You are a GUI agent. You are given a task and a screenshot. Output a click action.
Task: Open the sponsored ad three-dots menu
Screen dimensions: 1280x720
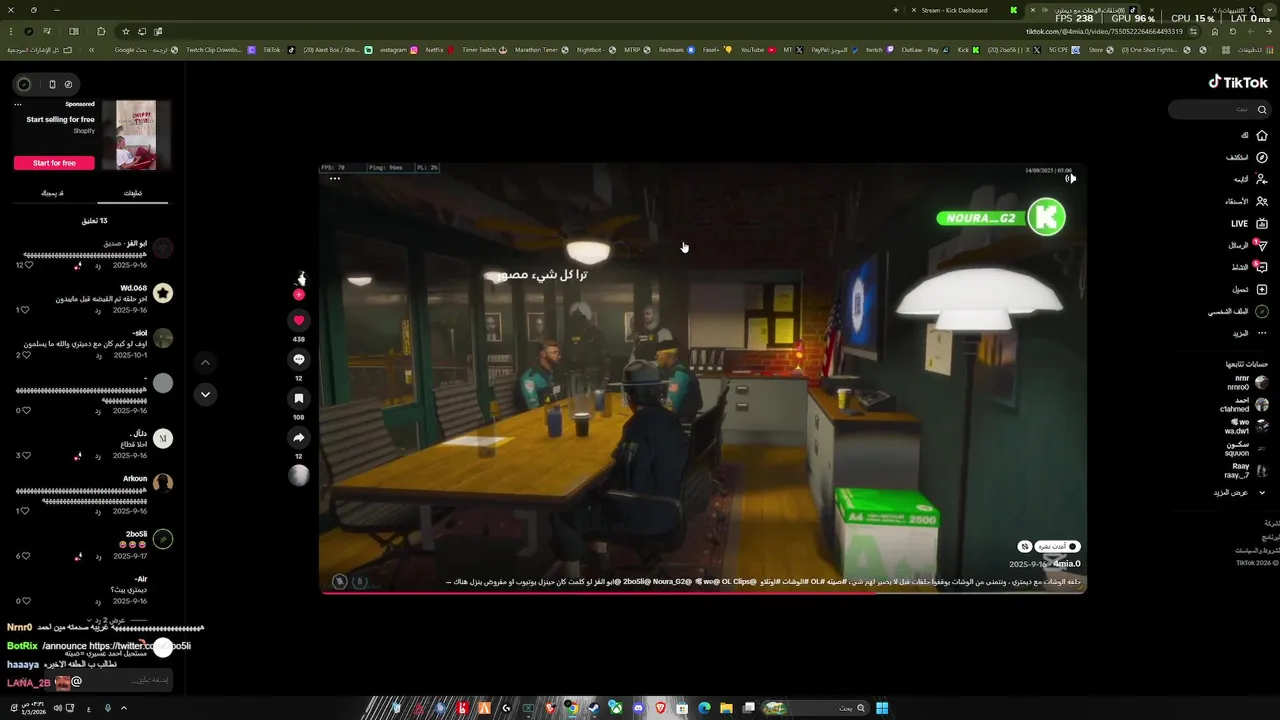pos(18,104)
